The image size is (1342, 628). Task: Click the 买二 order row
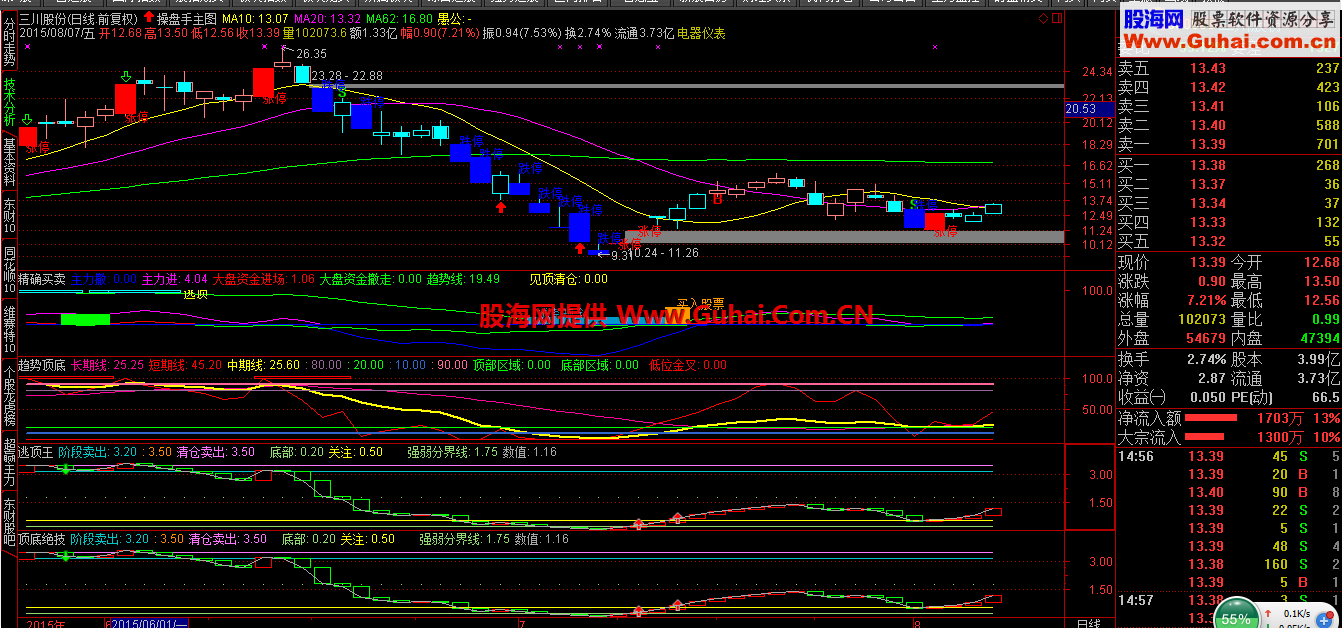(x=1228, y=184)
